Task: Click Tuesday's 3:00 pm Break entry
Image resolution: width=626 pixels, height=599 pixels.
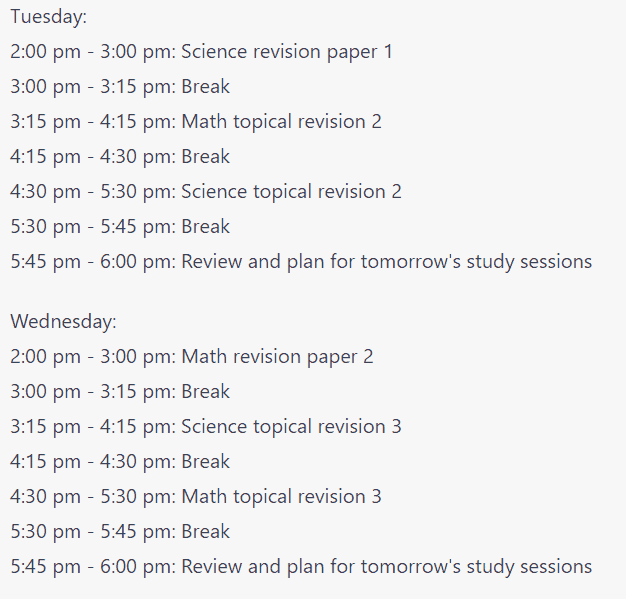Action: tap(120, 87)
